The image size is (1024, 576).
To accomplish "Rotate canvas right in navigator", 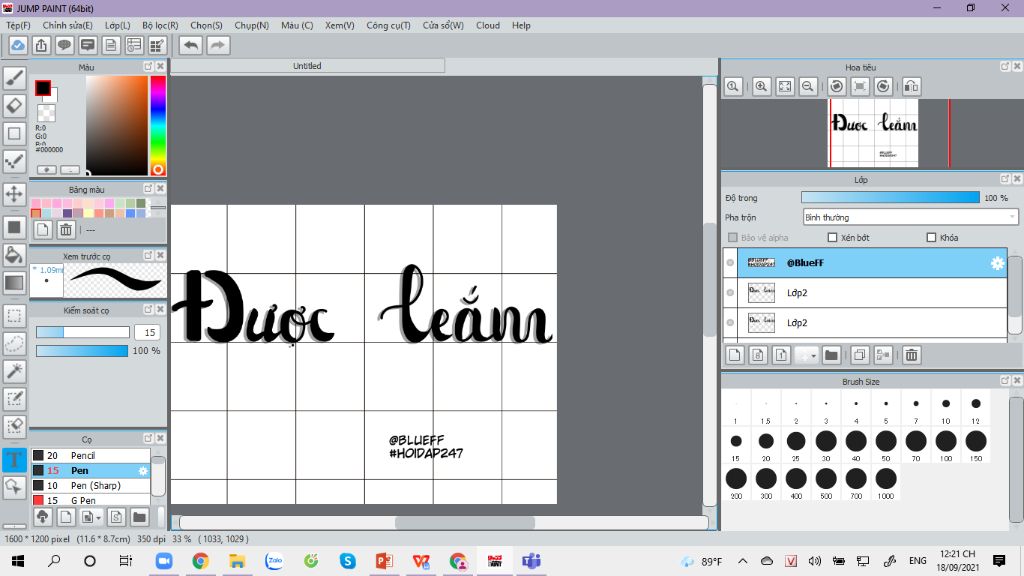I will tap(884, 86).
